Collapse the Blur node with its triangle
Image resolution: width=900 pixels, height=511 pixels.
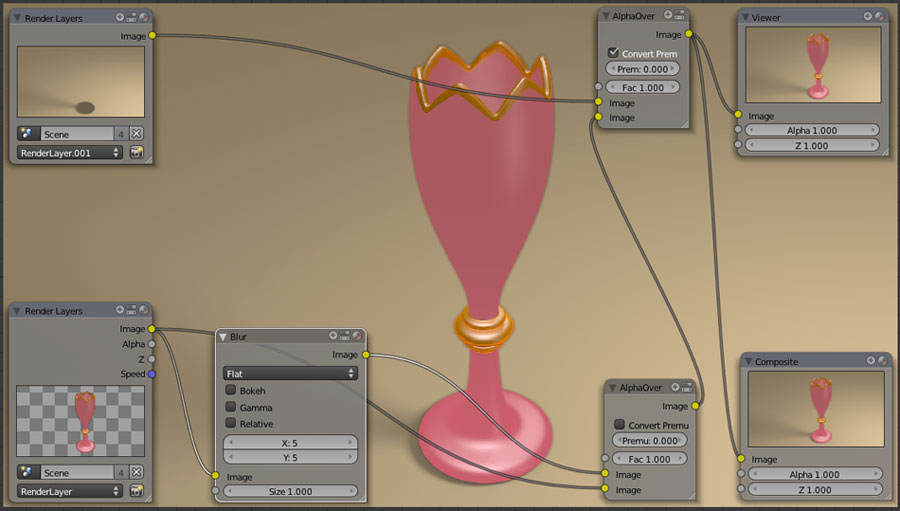(x=224, y=337)
